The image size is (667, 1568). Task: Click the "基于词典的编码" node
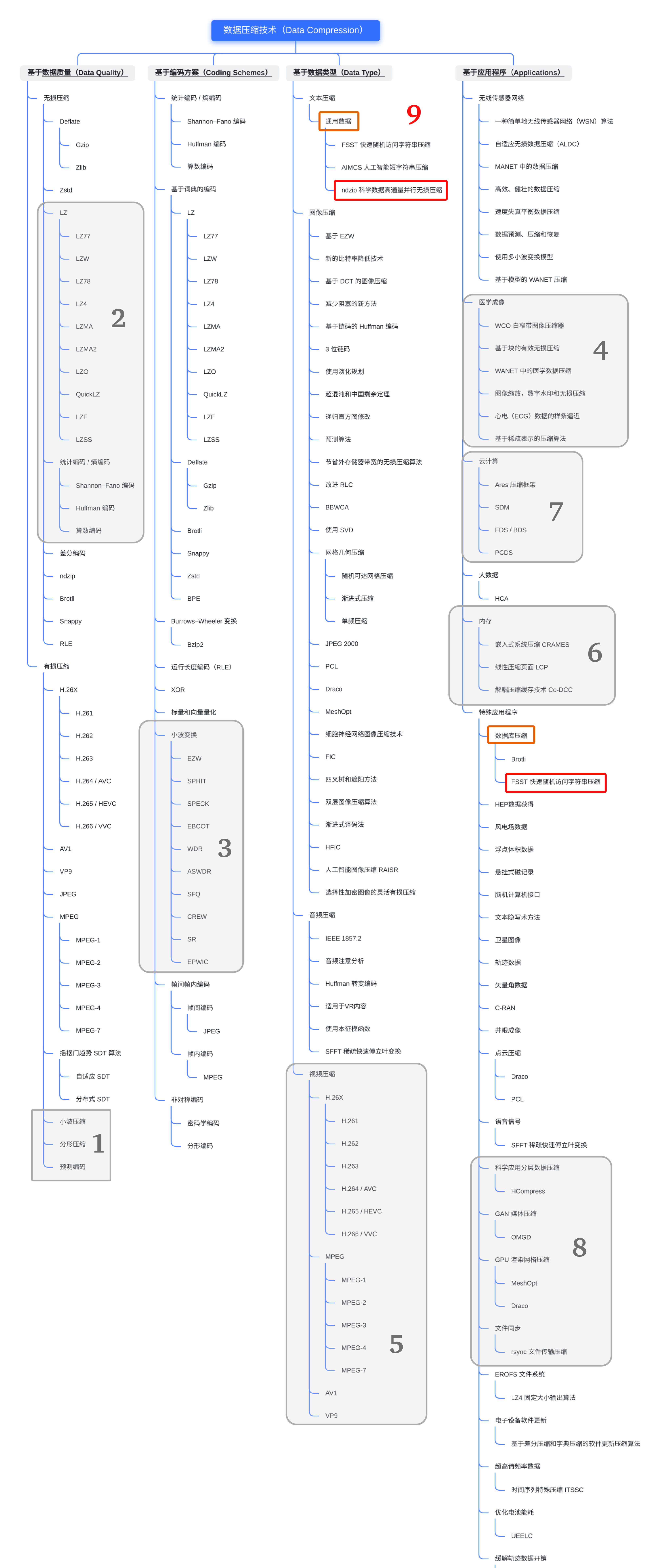[x=194, y=189]
